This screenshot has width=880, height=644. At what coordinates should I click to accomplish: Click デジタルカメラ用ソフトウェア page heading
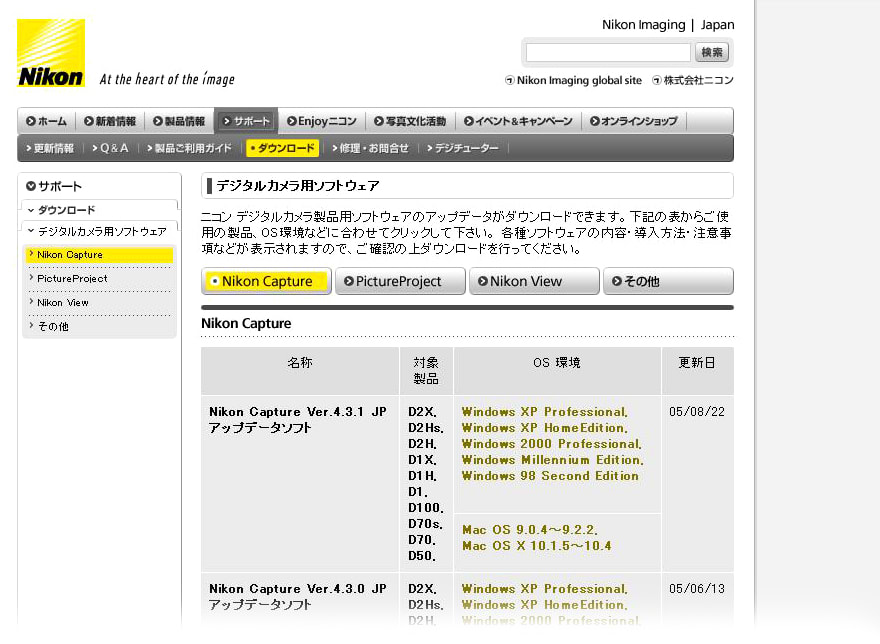pyautogui.click(x=298, y=186)
